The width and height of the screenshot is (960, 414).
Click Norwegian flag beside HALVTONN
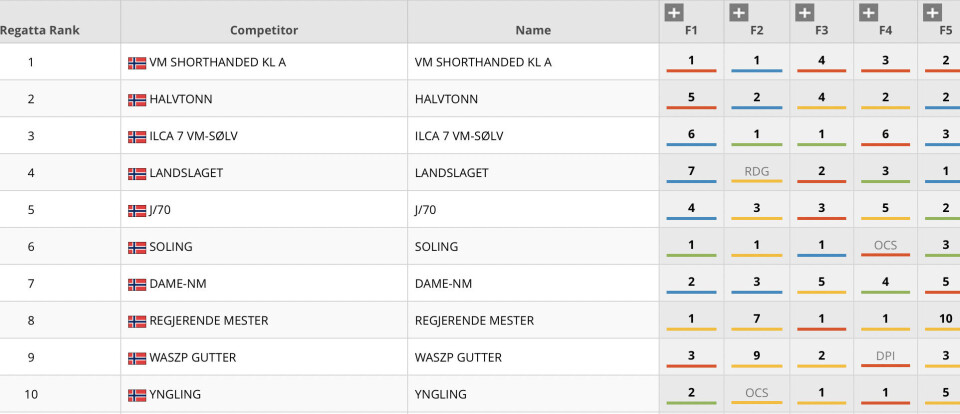point(137,100)
